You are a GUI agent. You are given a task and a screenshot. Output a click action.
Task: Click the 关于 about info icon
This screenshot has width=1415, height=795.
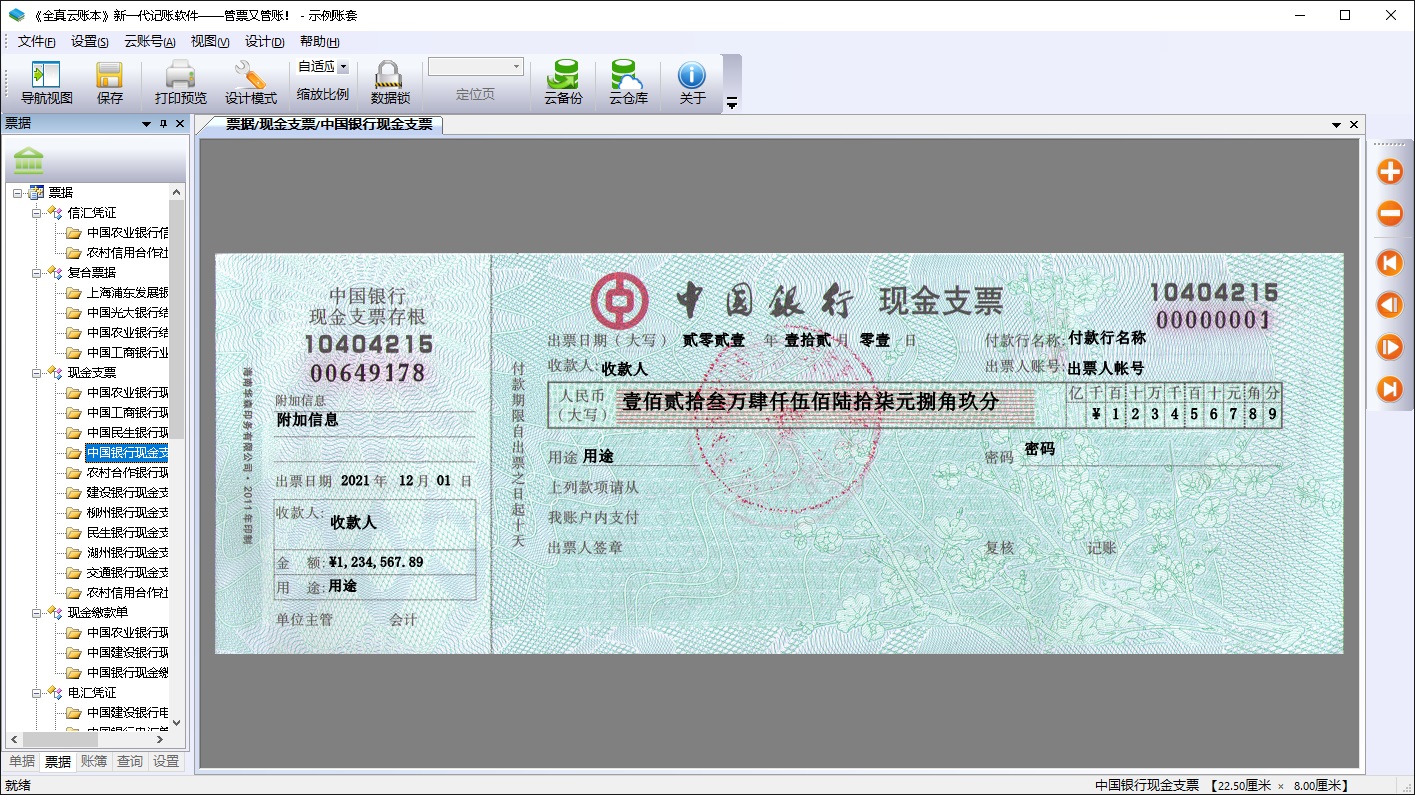click(692, 83)
